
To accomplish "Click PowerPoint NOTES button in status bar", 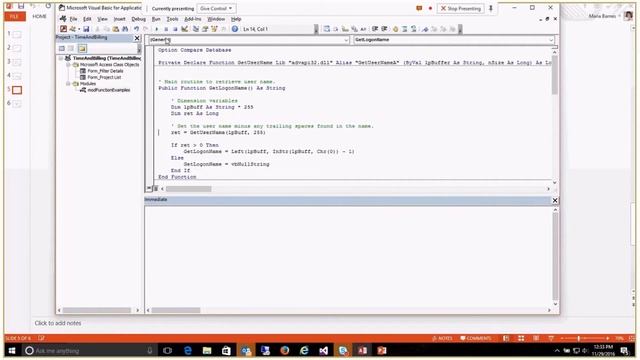I will (x=442, y=338).
